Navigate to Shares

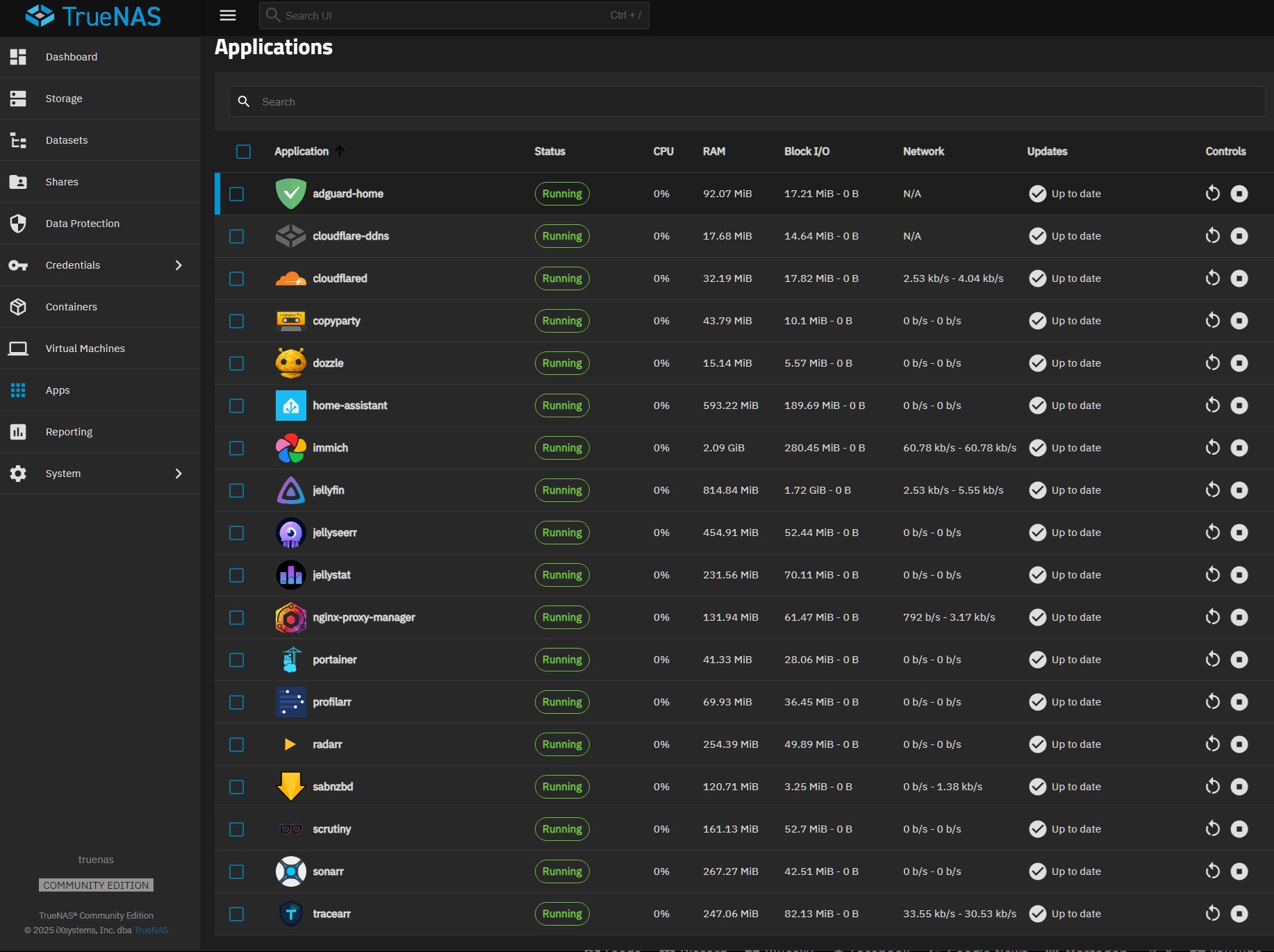[100, 182]
